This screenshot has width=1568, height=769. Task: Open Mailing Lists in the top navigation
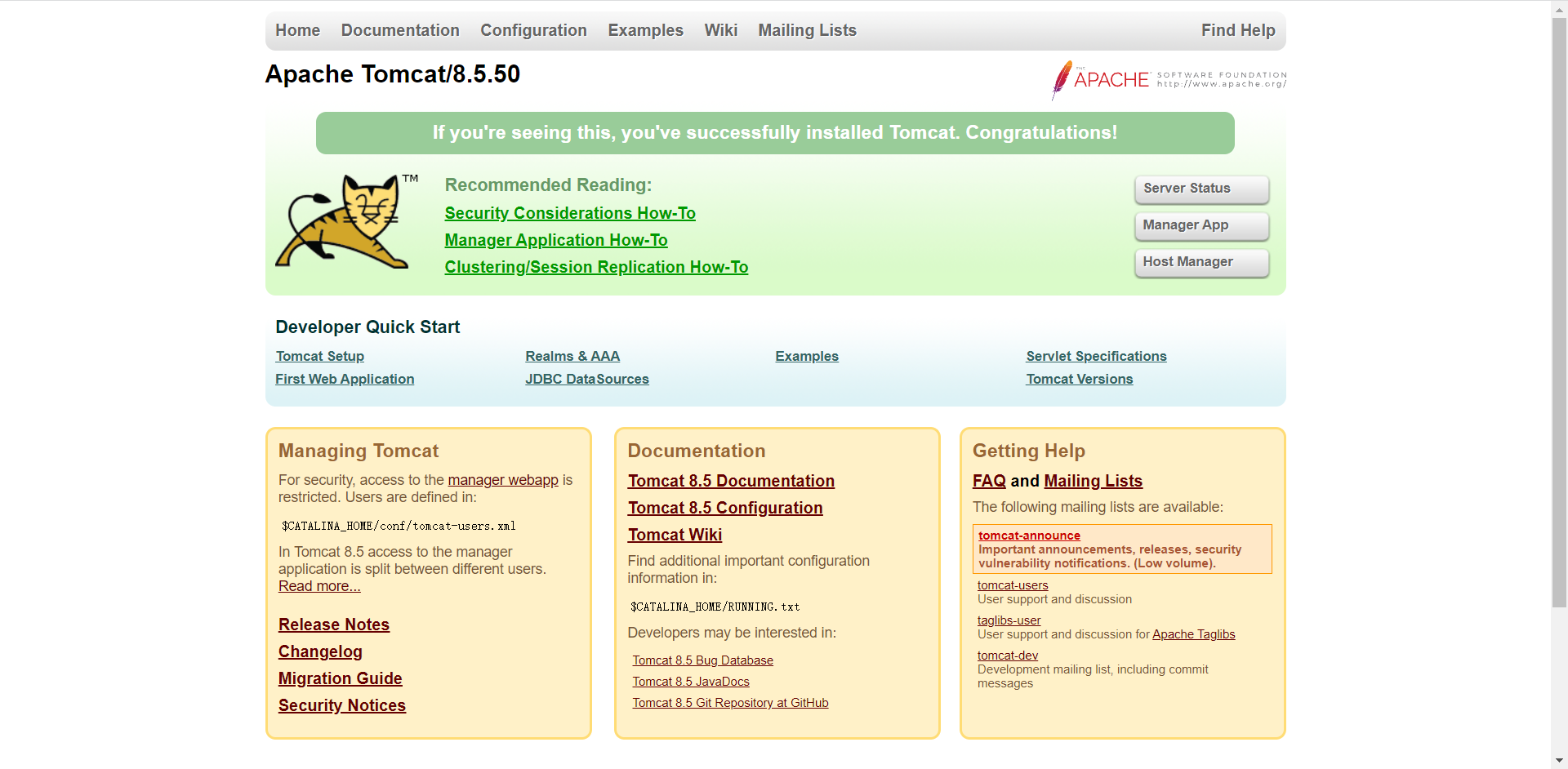(x=807, y=30)
